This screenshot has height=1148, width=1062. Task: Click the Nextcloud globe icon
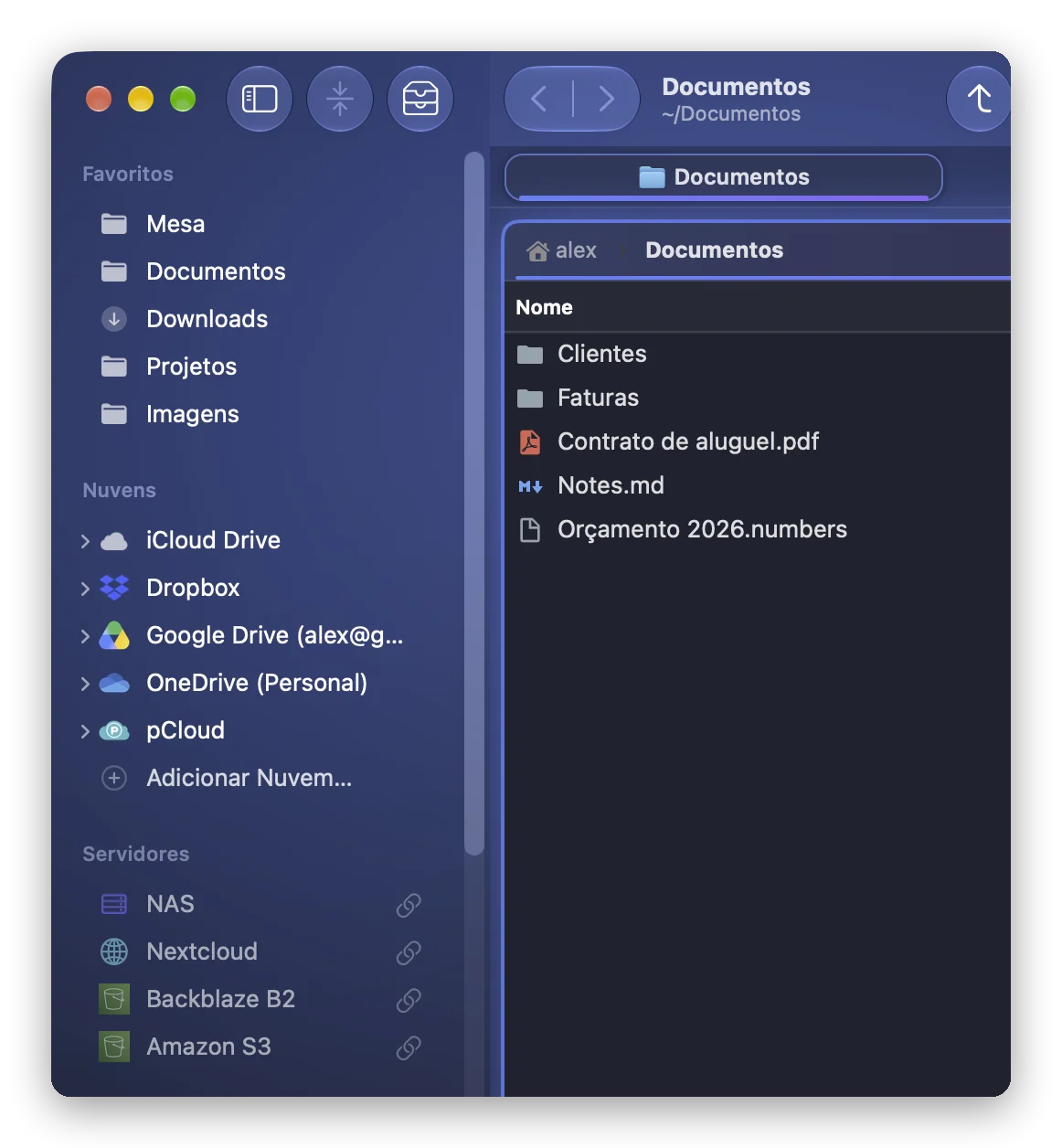click(x=114, y=951)
